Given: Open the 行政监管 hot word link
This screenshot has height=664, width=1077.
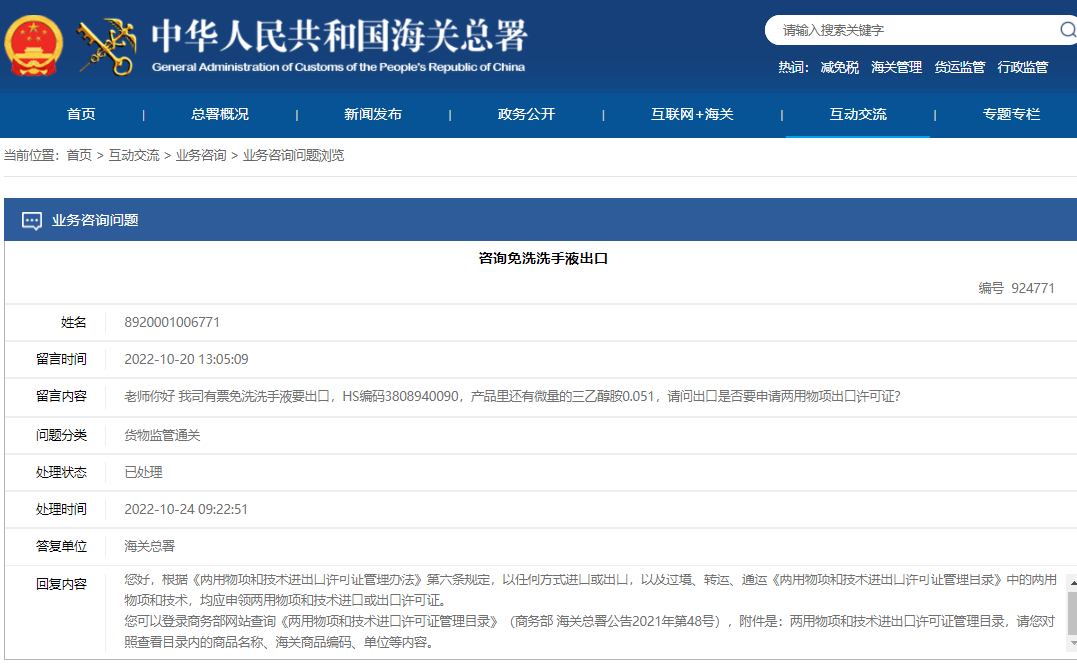Looking at the screenshot, I should (x=1024, y=66).
